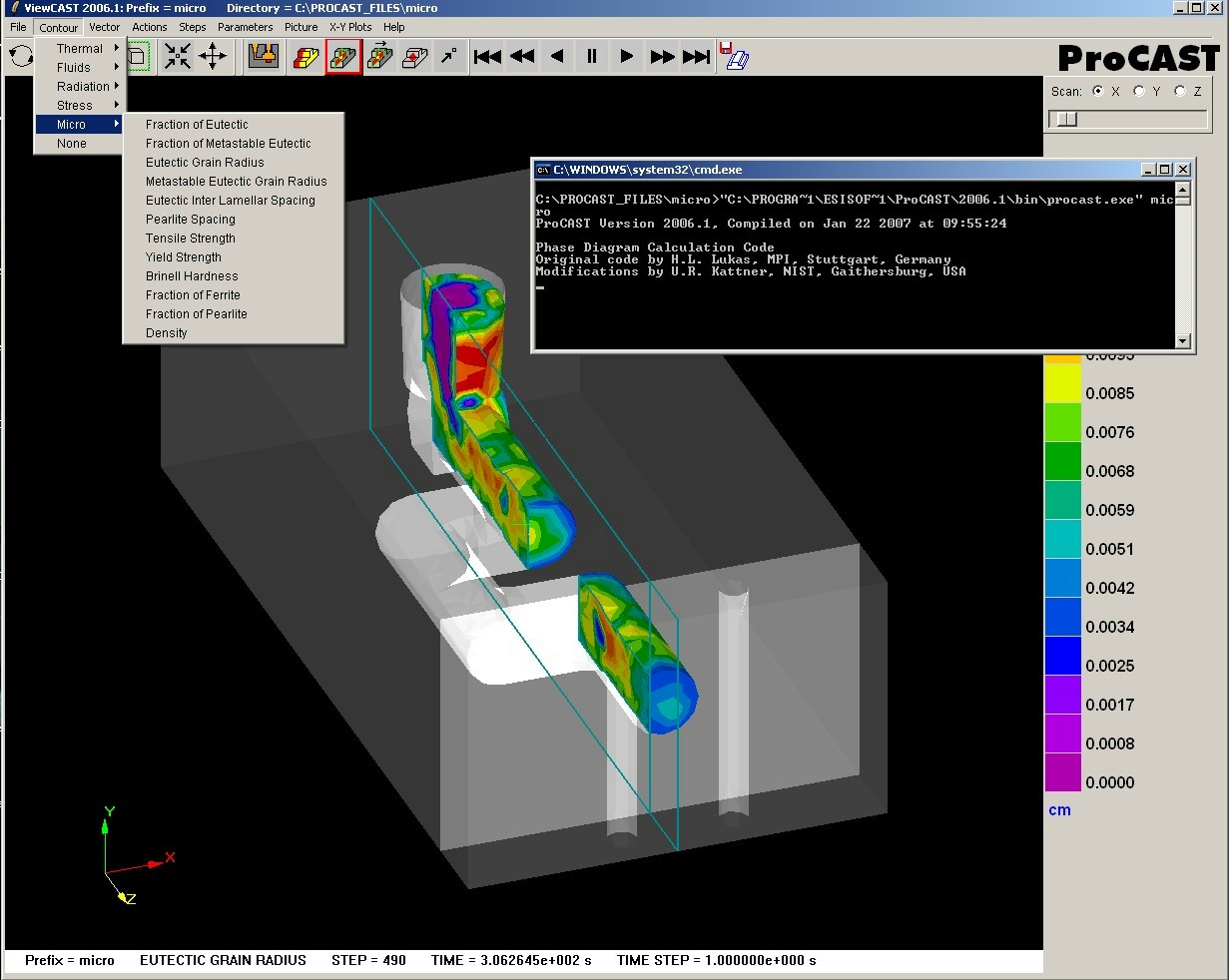Maximize the cmd.exe window
The height and width of the screenshot is (980, 1229).
pyautogui.click(x=1164, y=170)
